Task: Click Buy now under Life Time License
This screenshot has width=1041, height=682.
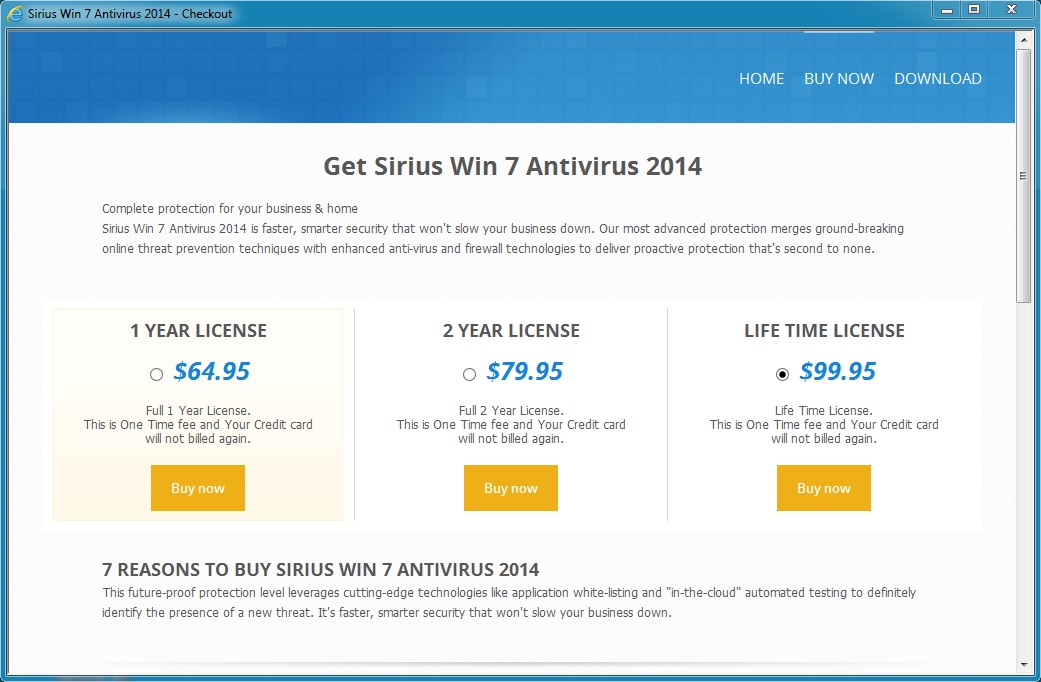Action: pos(823,488)
